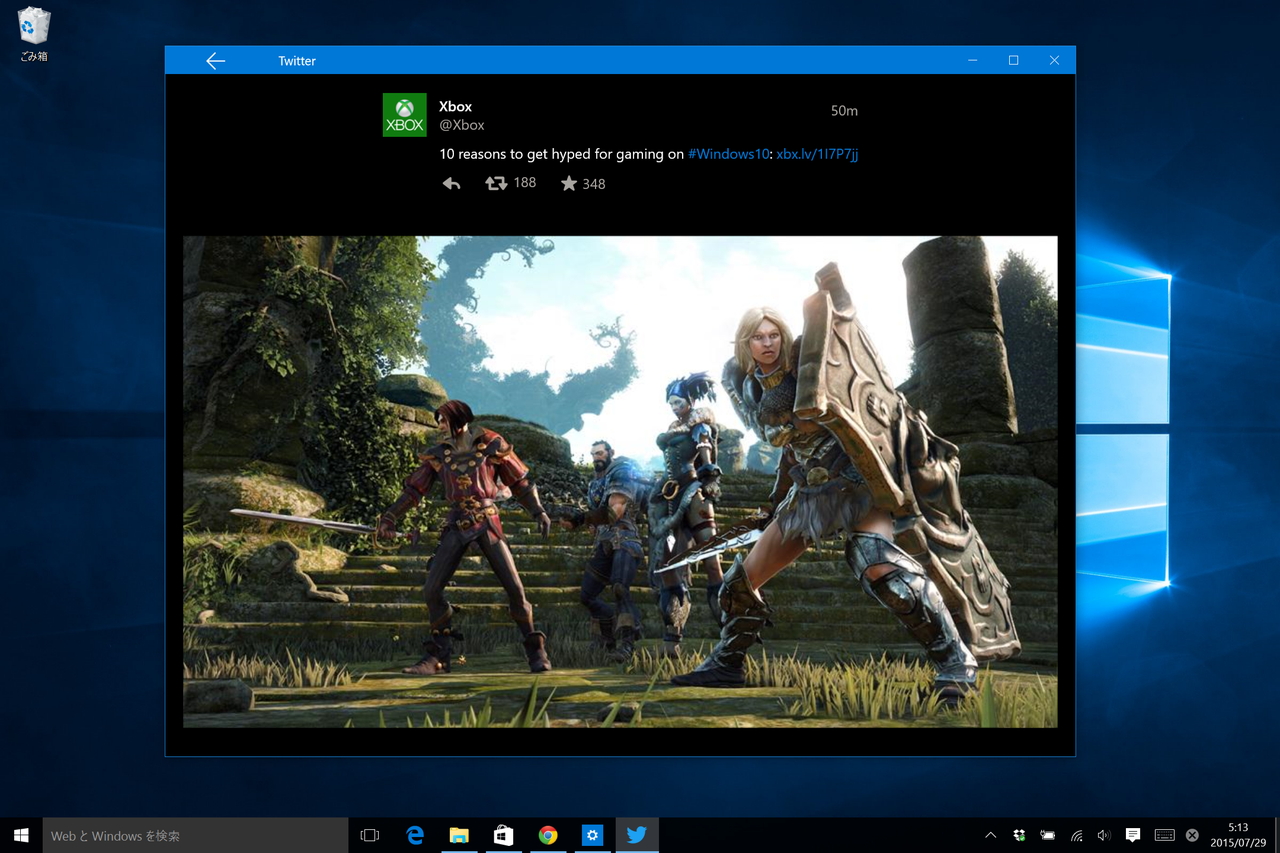Open Task View from the taskbar

pyautogui.click(x=370, y=835)
